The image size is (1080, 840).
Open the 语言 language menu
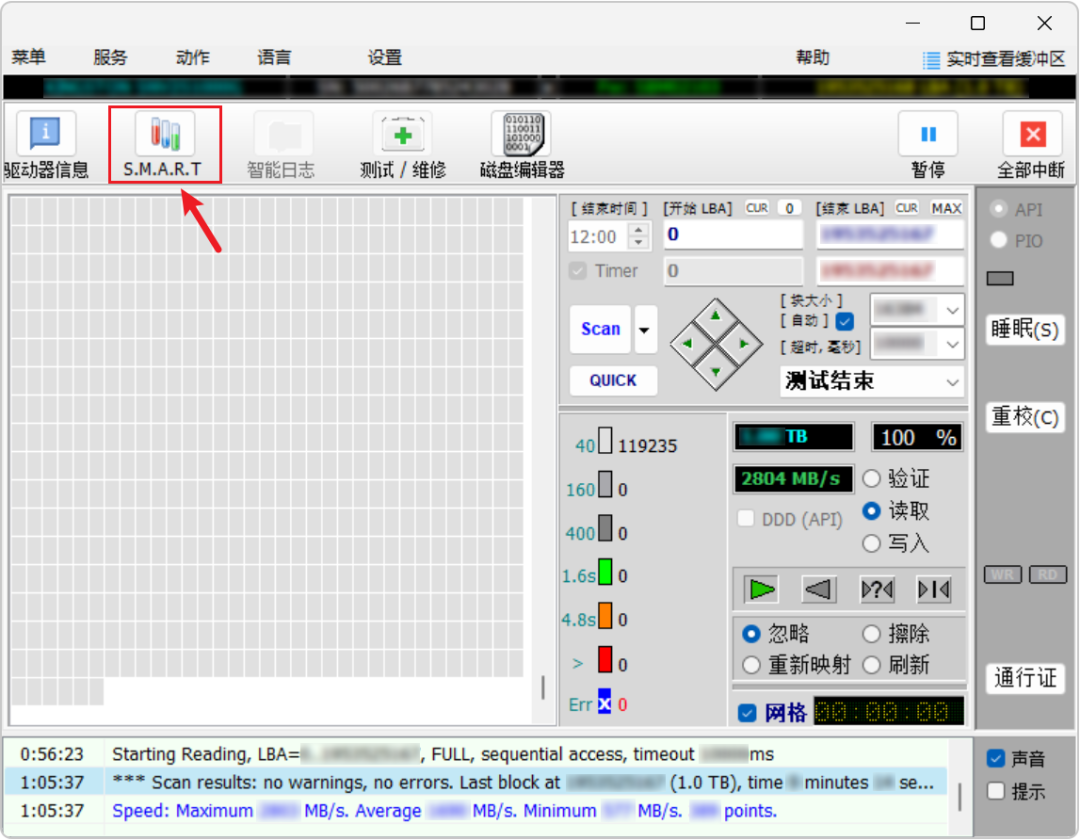coord(274,57)
